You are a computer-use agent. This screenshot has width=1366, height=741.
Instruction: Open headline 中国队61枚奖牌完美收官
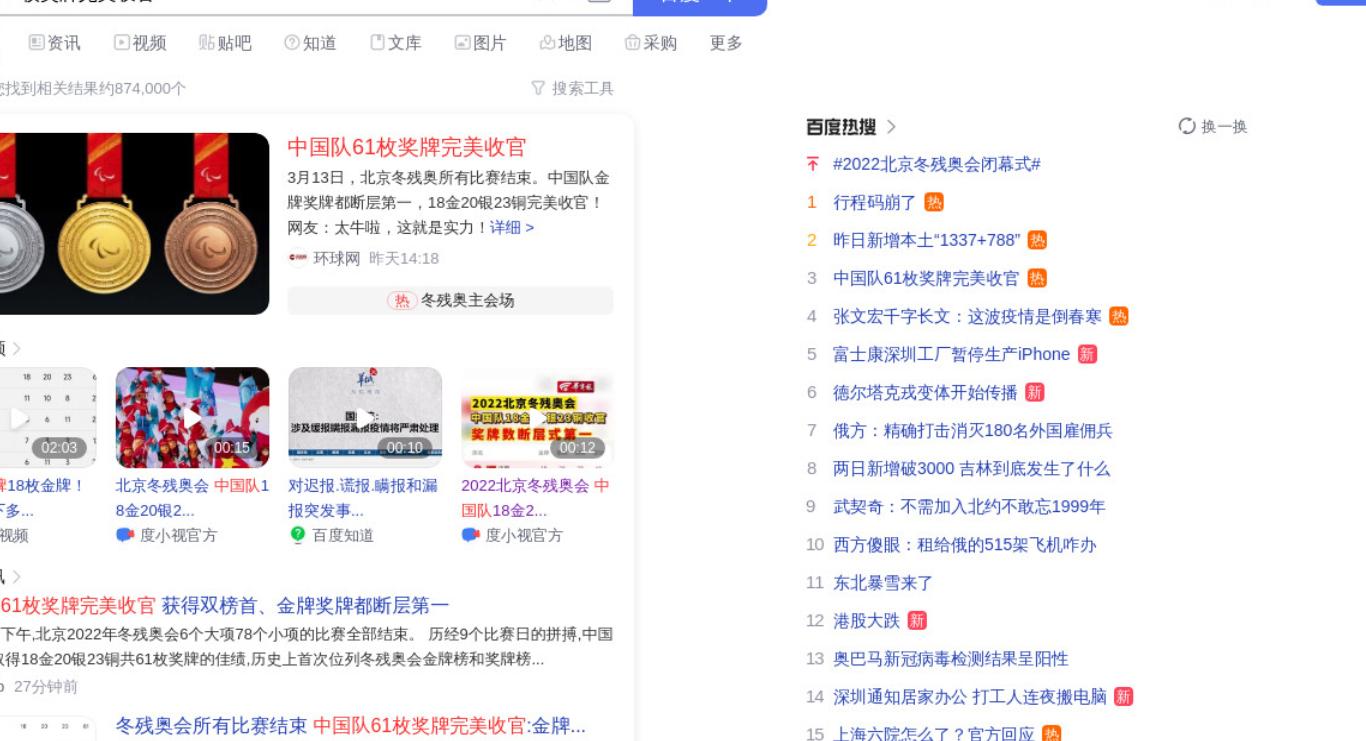[406, 147]
